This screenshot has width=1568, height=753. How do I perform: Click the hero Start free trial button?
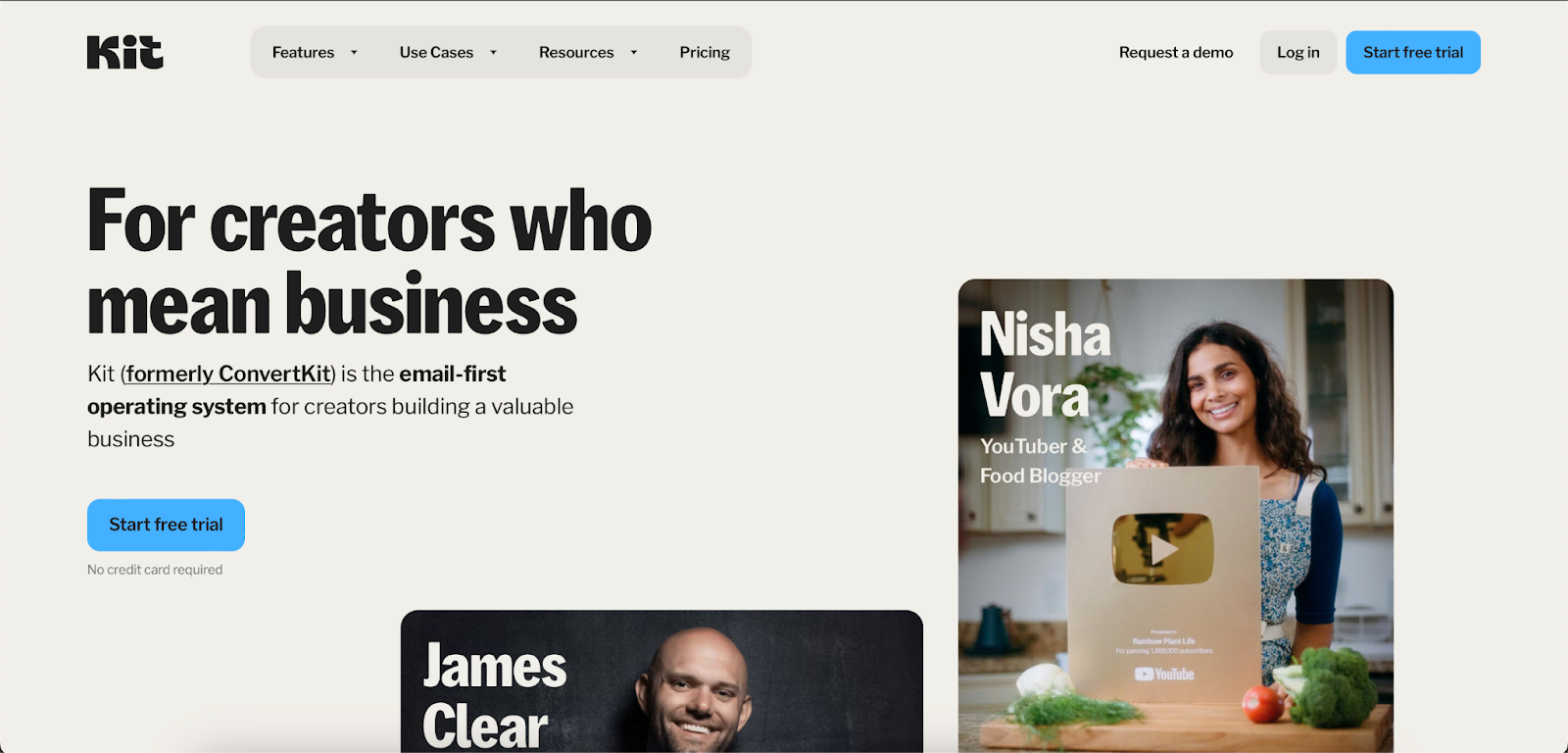[x=166, y=525]
